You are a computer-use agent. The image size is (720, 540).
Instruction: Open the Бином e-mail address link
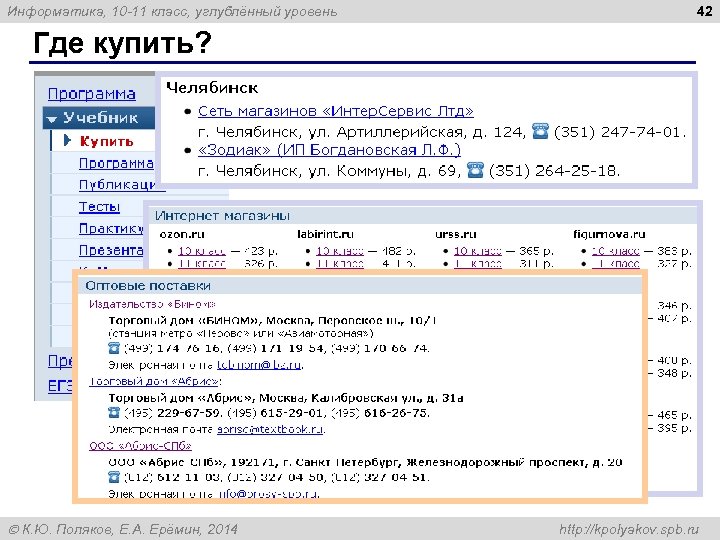[259, 365]
